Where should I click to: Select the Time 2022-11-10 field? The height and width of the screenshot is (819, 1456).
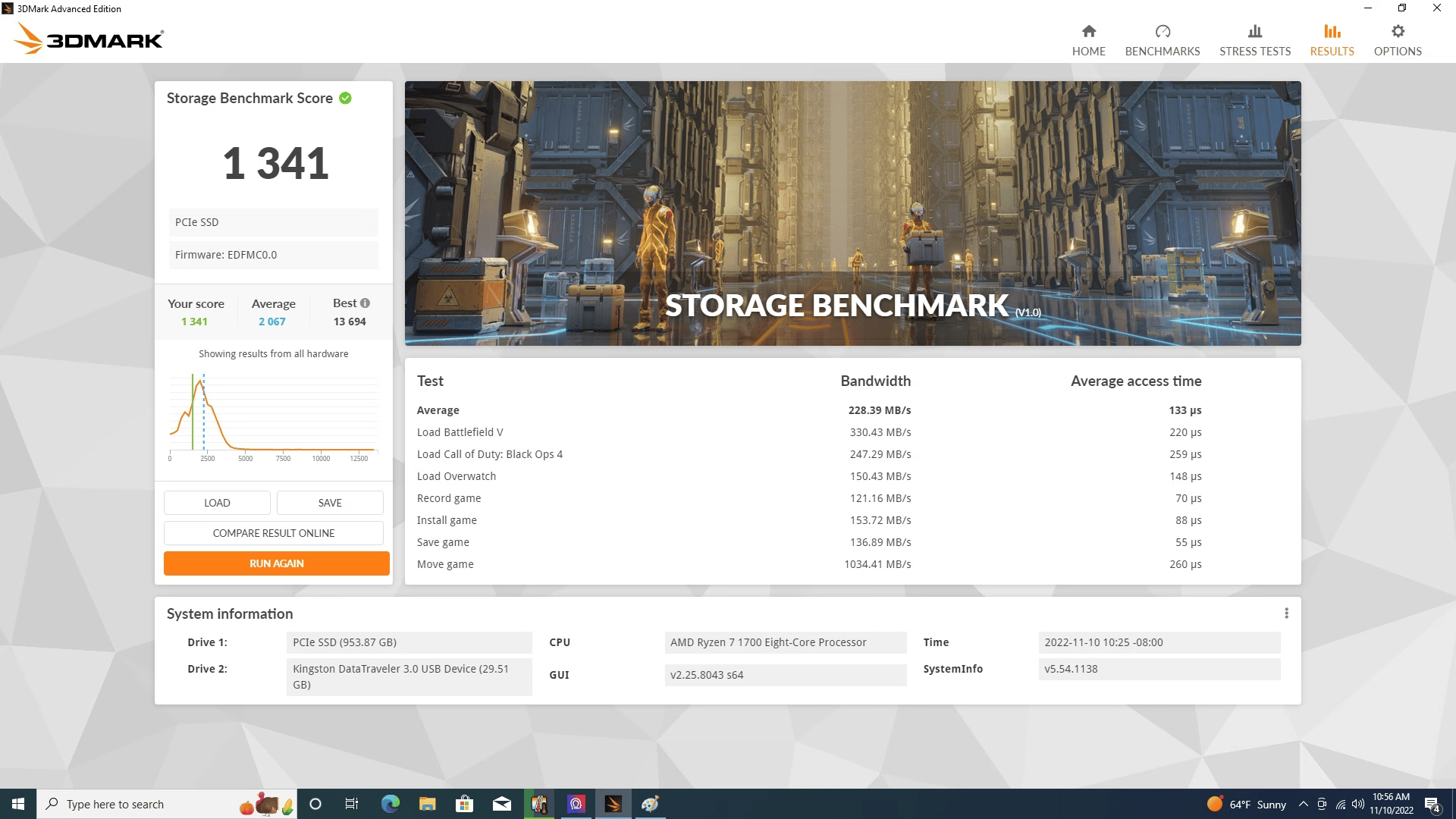[1159, 642]
